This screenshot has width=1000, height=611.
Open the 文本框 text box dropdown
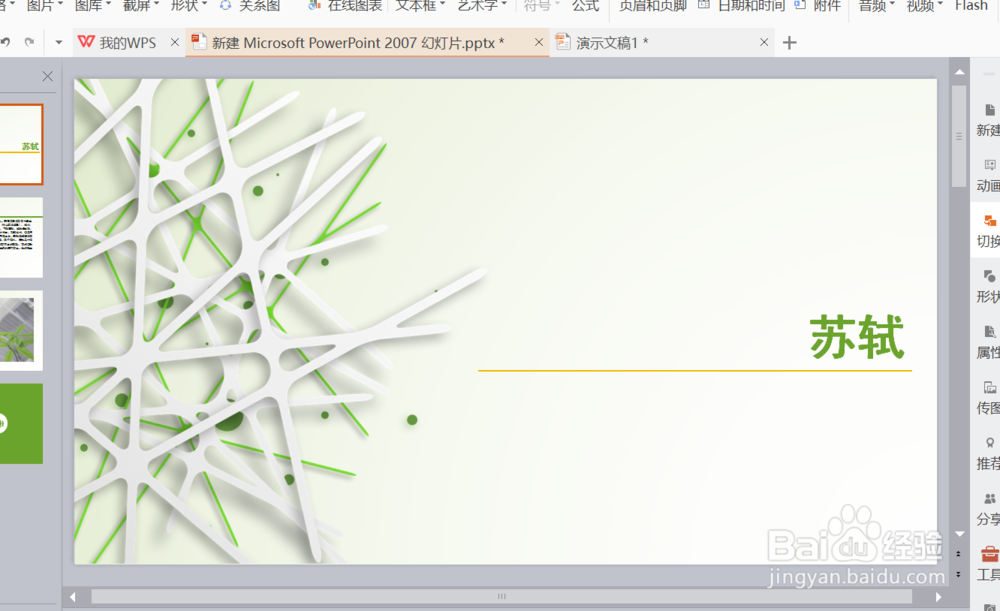420,6
